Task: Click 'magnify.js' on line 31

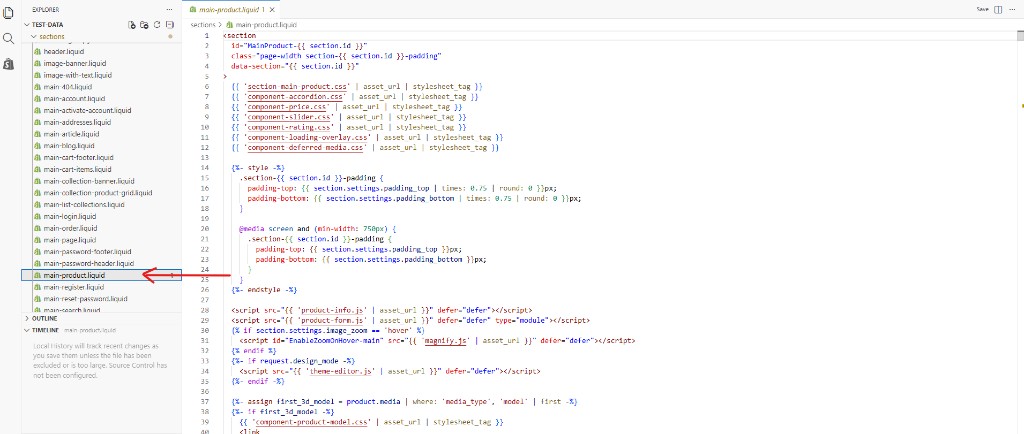Action: point(443,341)
